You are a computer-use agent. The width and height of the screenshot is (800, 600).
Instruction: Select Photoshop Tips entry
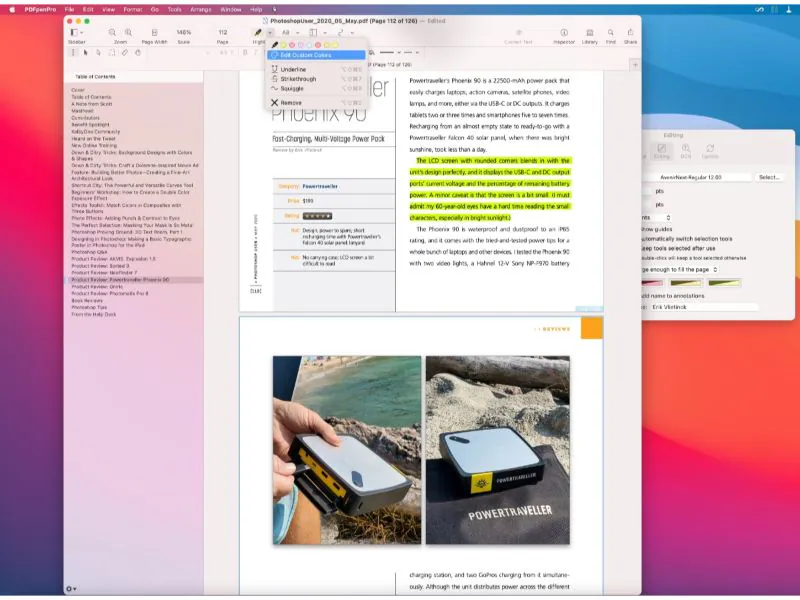pos(89,308)
